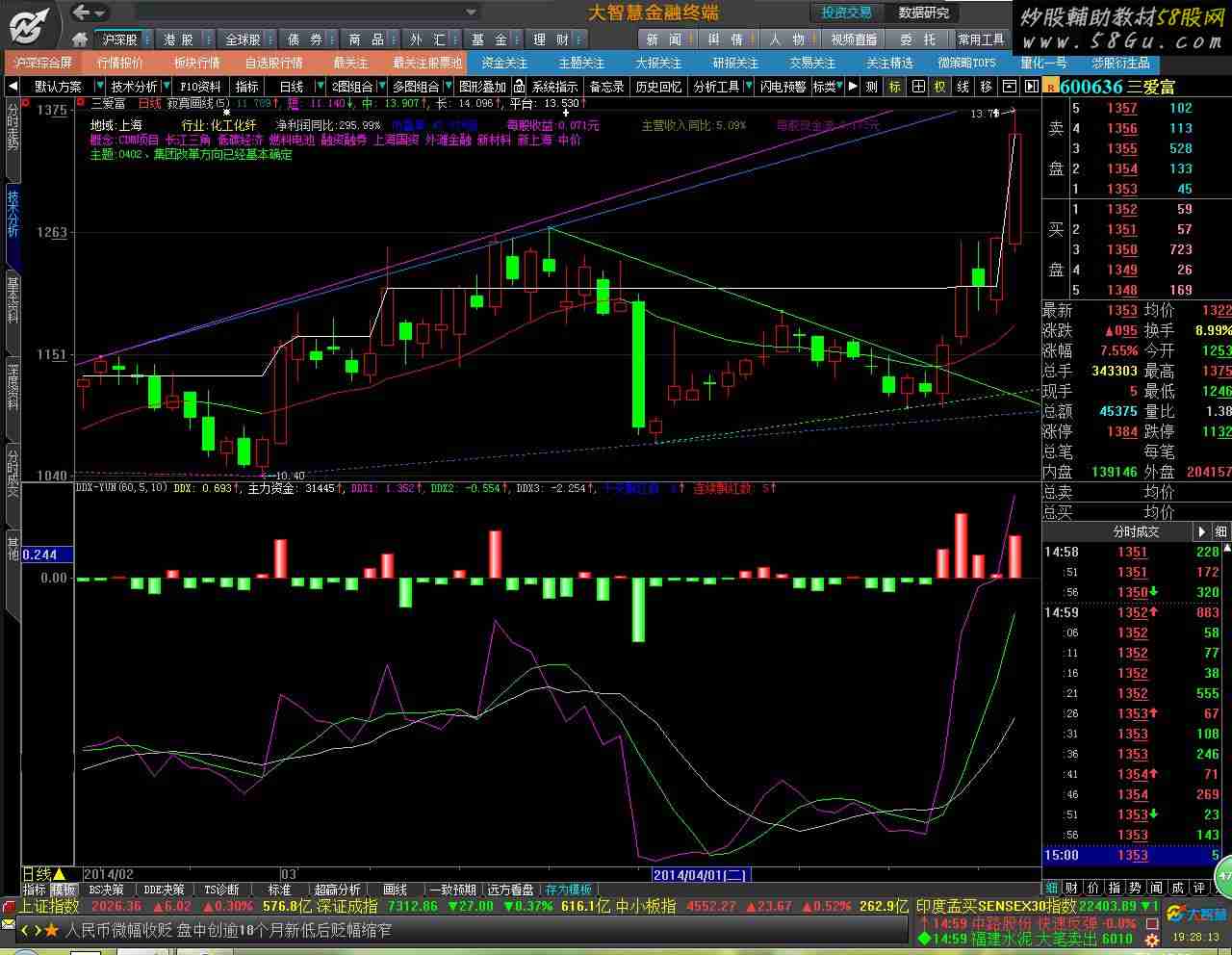Expand the 标类 dropdown
Image resolution: width=1232 pixels, height=955 pixels.
tap(840, 87)
